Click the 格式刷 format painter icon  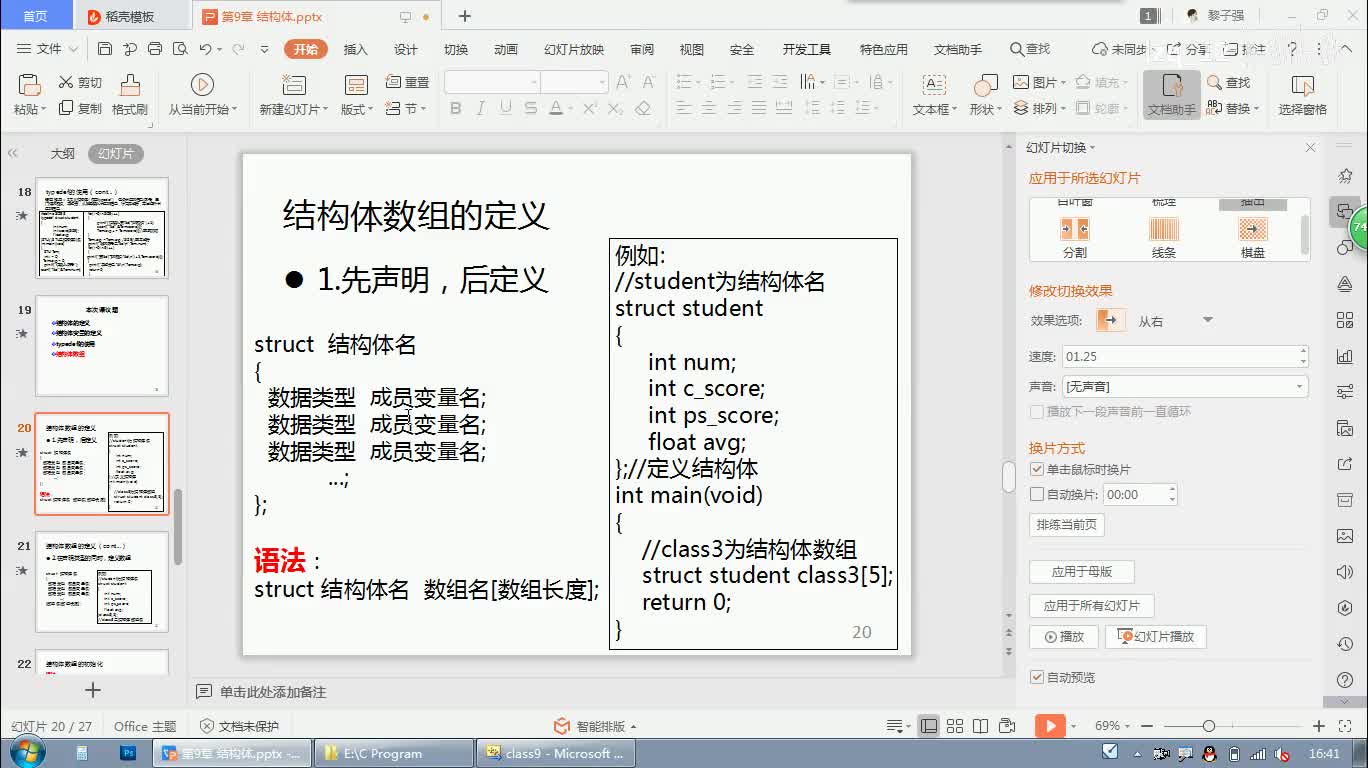coord(130,86)
